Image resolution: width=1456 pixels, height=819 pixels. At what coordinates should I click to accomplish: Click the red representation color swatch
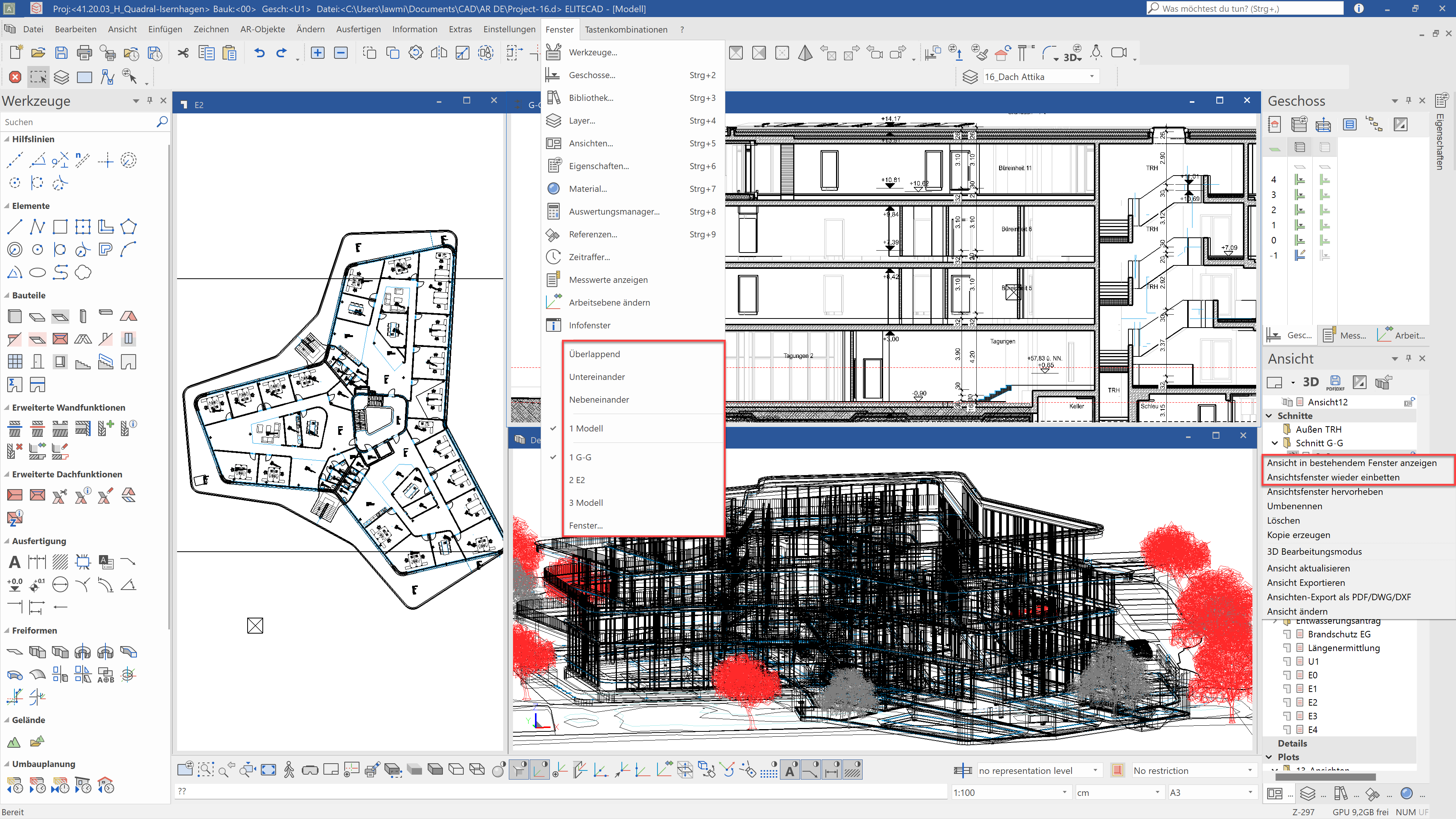(1117, 770)
